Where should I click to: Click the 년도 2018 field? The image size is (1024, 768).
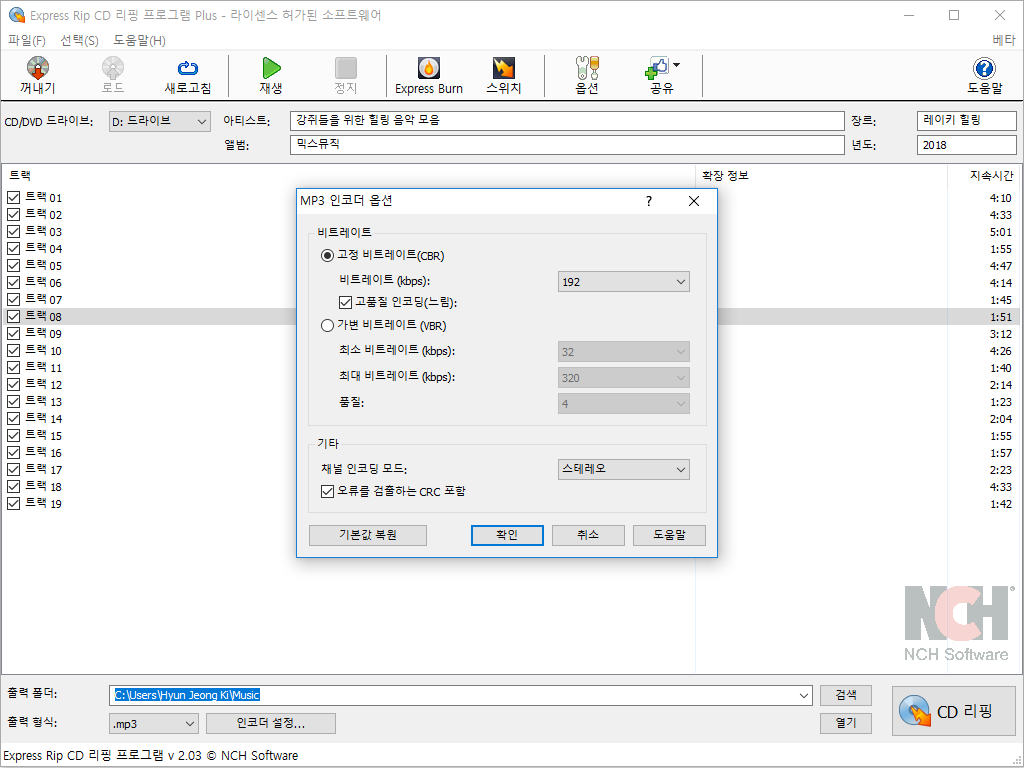pos(967,145)
